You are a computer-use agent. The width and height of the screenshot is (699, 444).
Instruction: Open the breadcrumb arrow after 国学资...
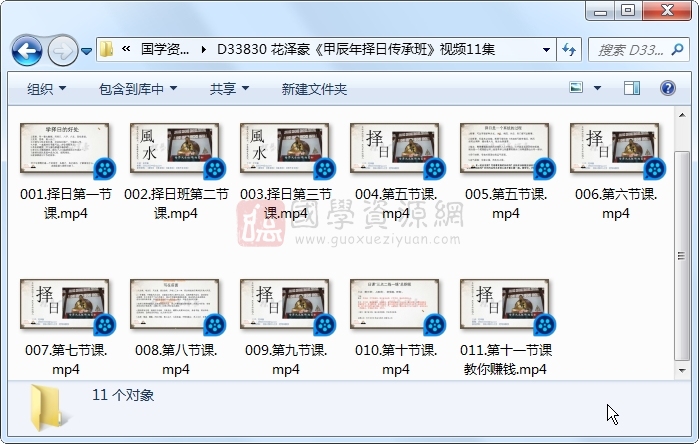point(204,49)
